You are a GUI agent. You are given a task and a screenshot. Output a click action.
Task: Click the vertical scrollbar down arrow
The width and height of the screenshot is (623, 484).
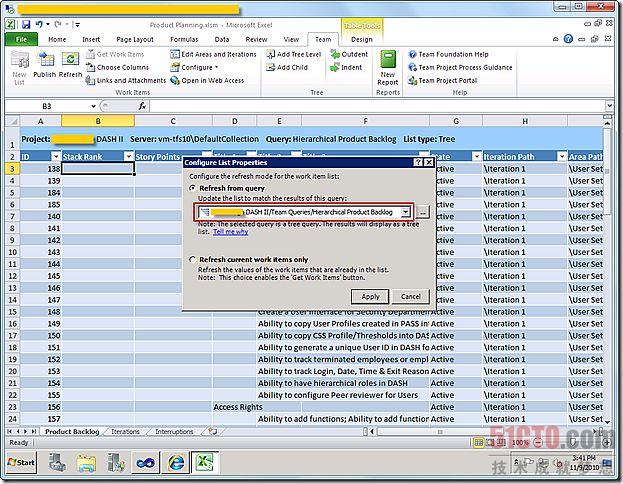click(x=607, y=420)
